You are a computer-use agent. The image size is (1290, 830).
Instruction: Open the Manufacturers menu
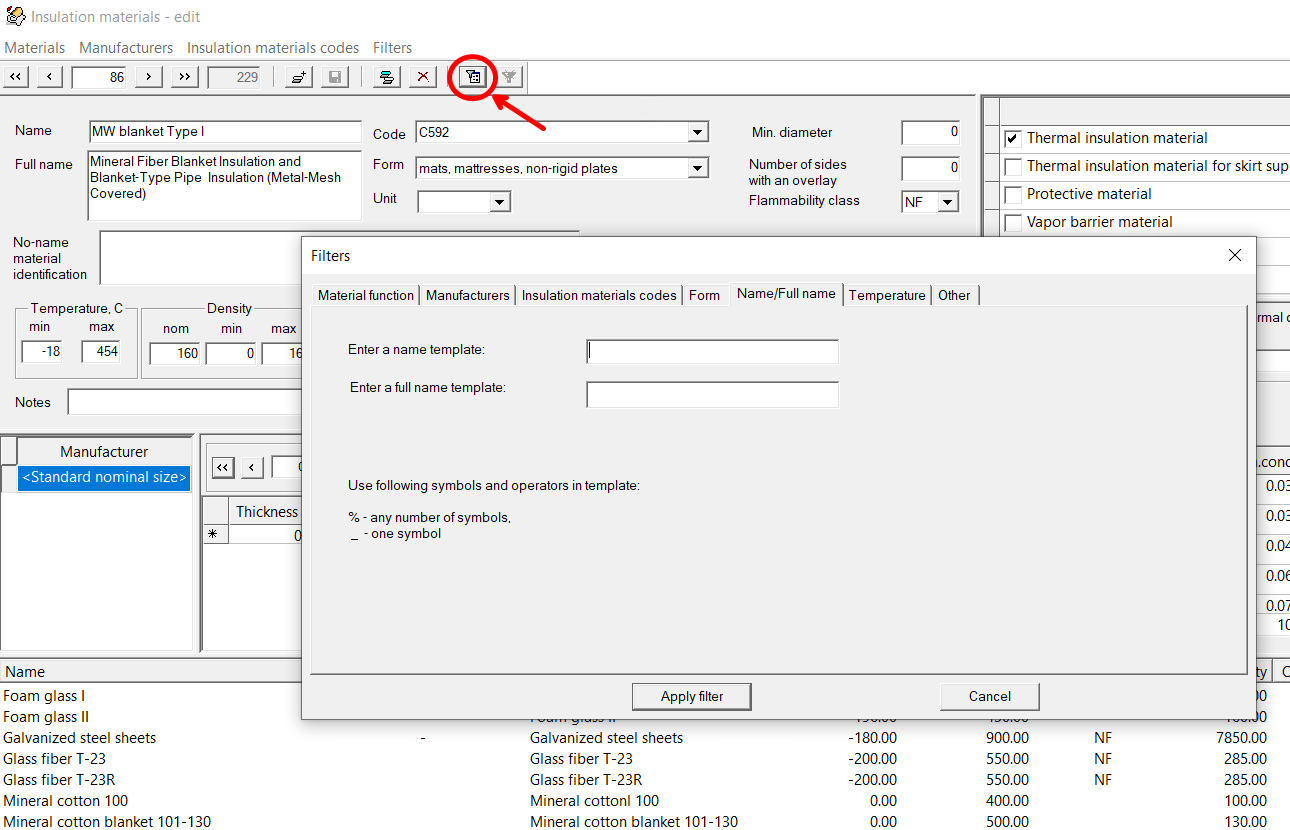(126, 48)
